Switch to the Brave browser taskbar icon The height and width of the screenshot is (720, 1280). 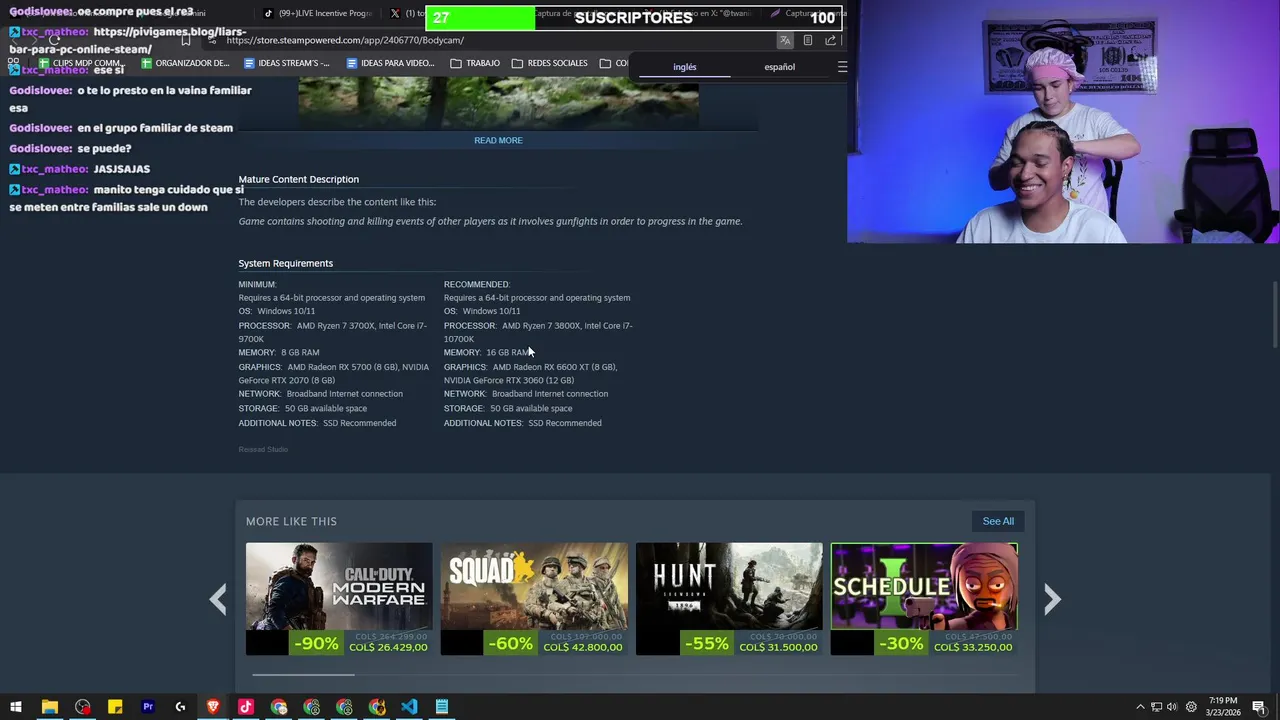(213, 707)
